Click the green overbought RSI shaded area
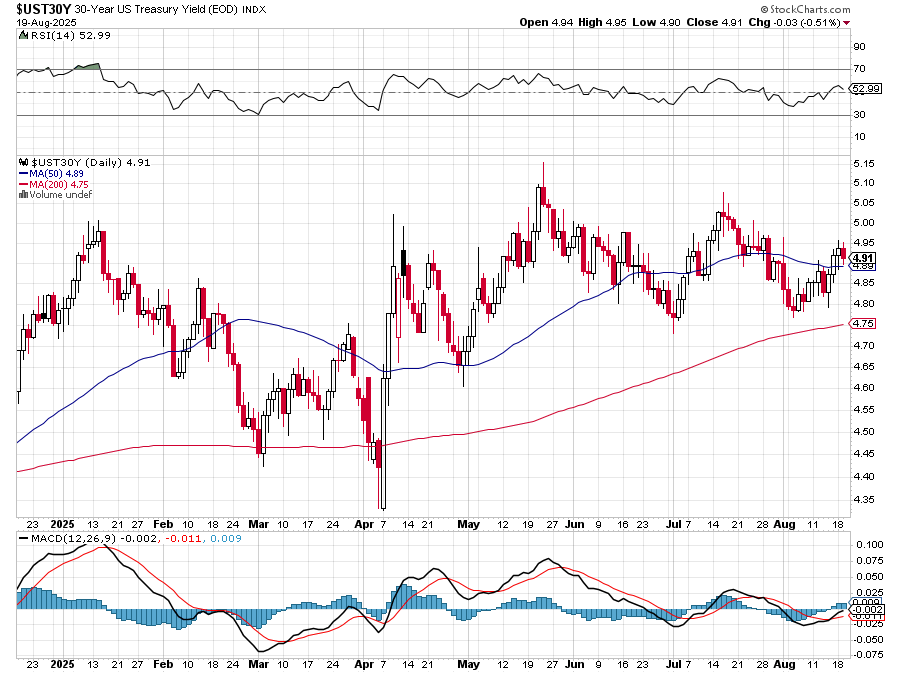 click(x=89, y=66)
